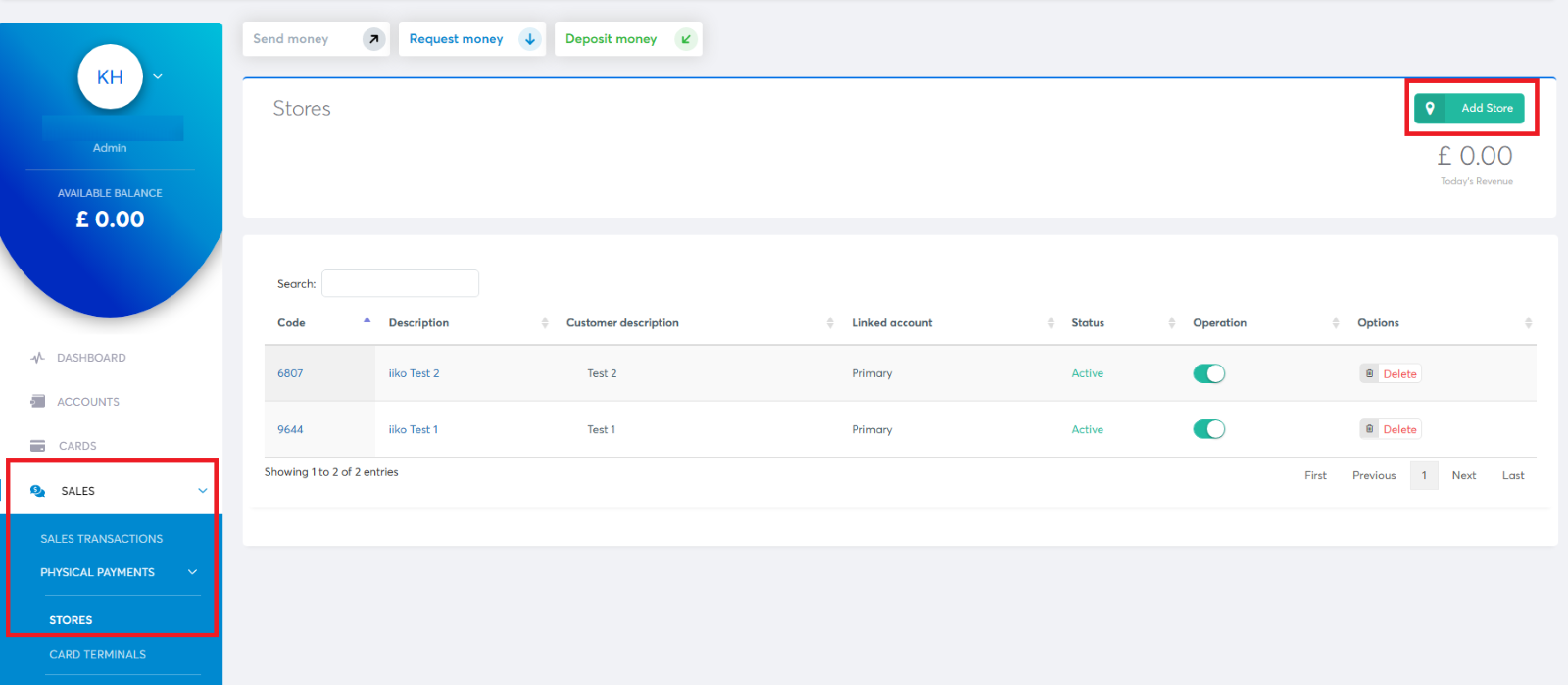Click the Search input field
This screenshot has width=1568, height=685.
[x=400, y=283]
